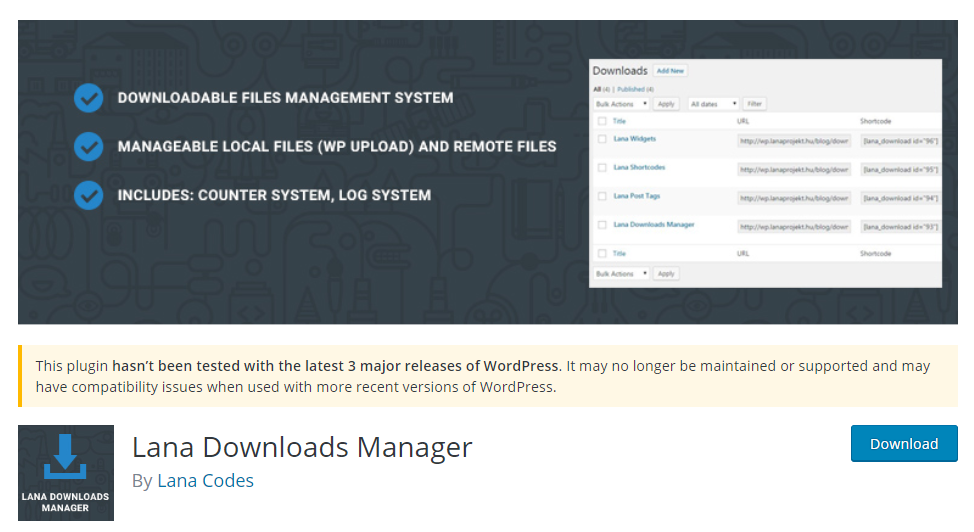974x532 pixels.
Task: Click Add New next to Downloads heading
Action: (x=670, y=71)
